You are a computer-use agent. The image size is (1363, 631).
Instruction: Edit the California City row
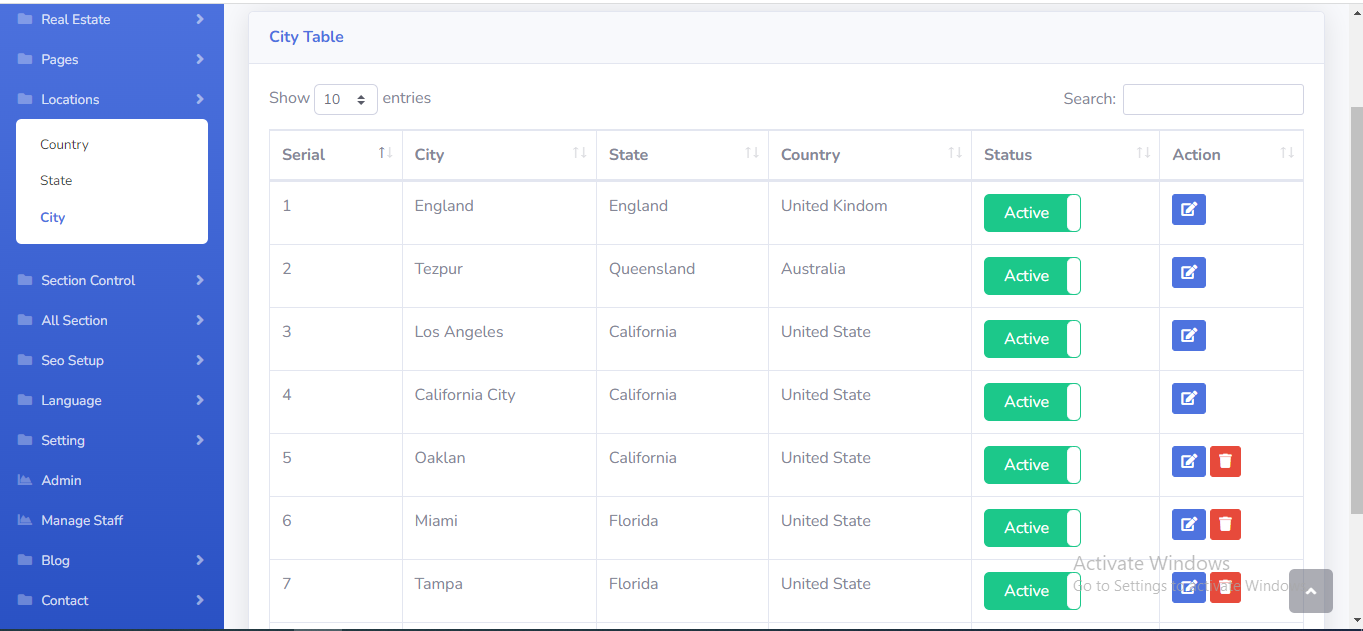pos(1188,399)
